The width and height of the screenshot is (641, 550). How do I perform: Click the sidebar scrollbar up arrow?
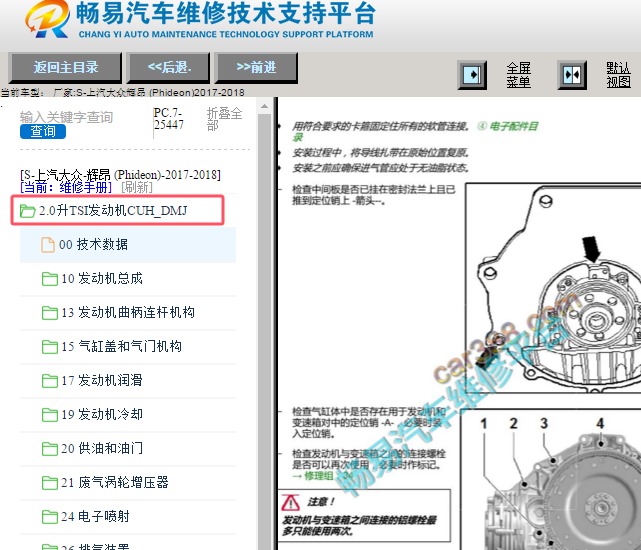click(264, 106)
